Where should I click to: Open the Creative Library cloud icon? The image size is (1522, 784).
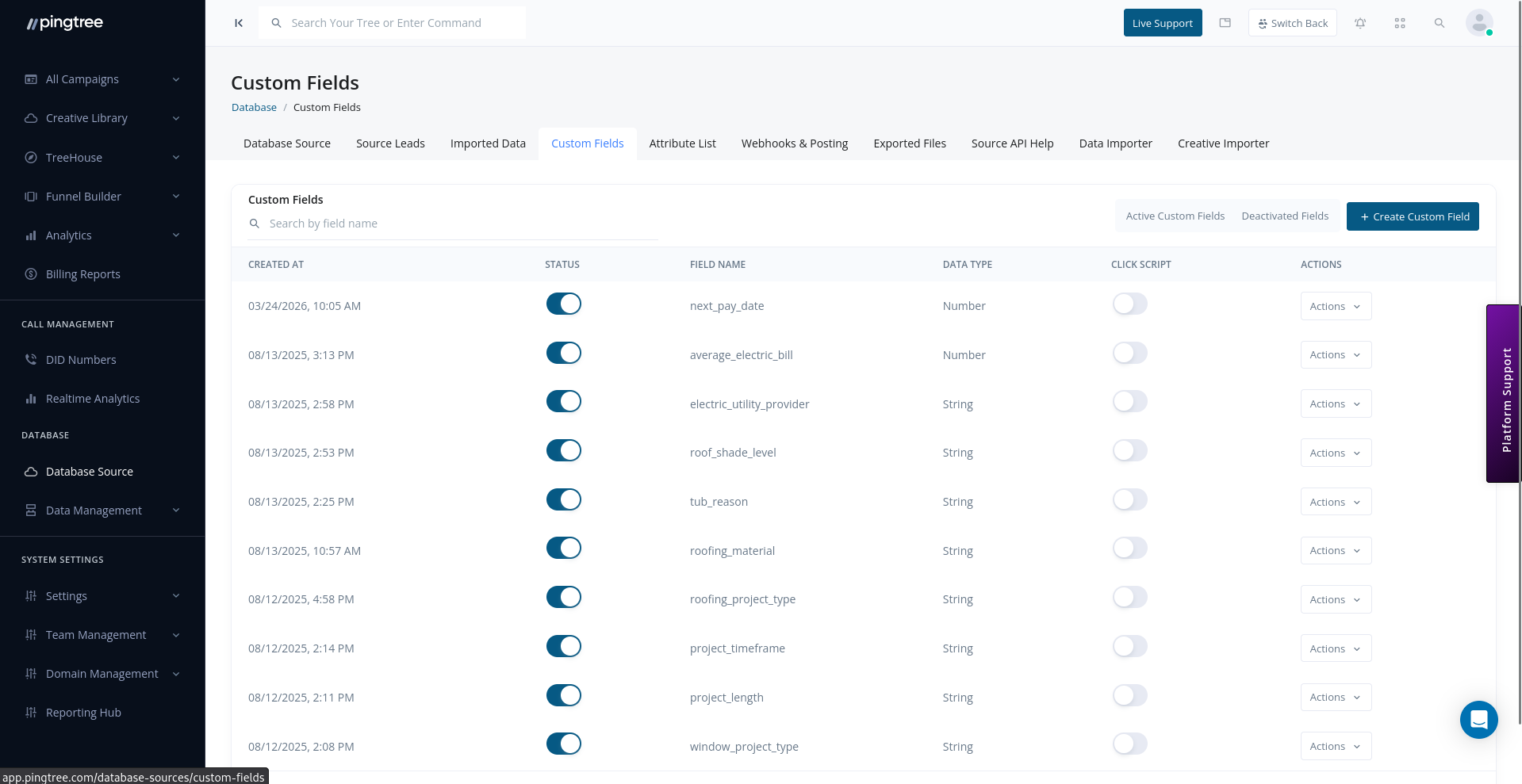(30, 117)
